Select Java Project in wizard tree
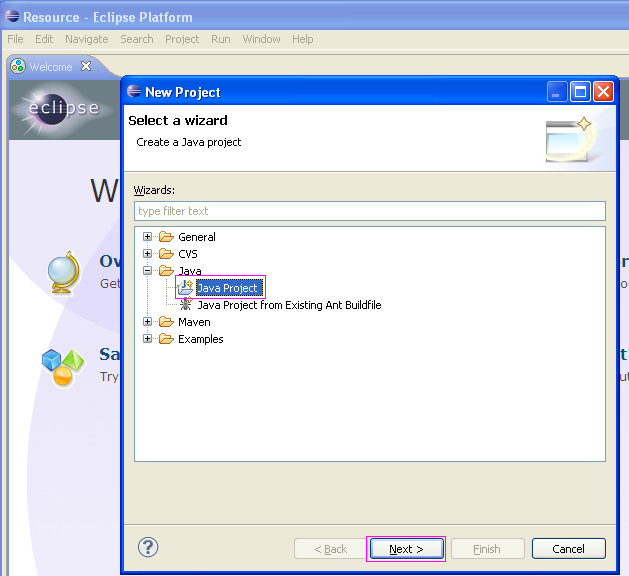Viewport: 629px width, 576px height. (229, 288)
